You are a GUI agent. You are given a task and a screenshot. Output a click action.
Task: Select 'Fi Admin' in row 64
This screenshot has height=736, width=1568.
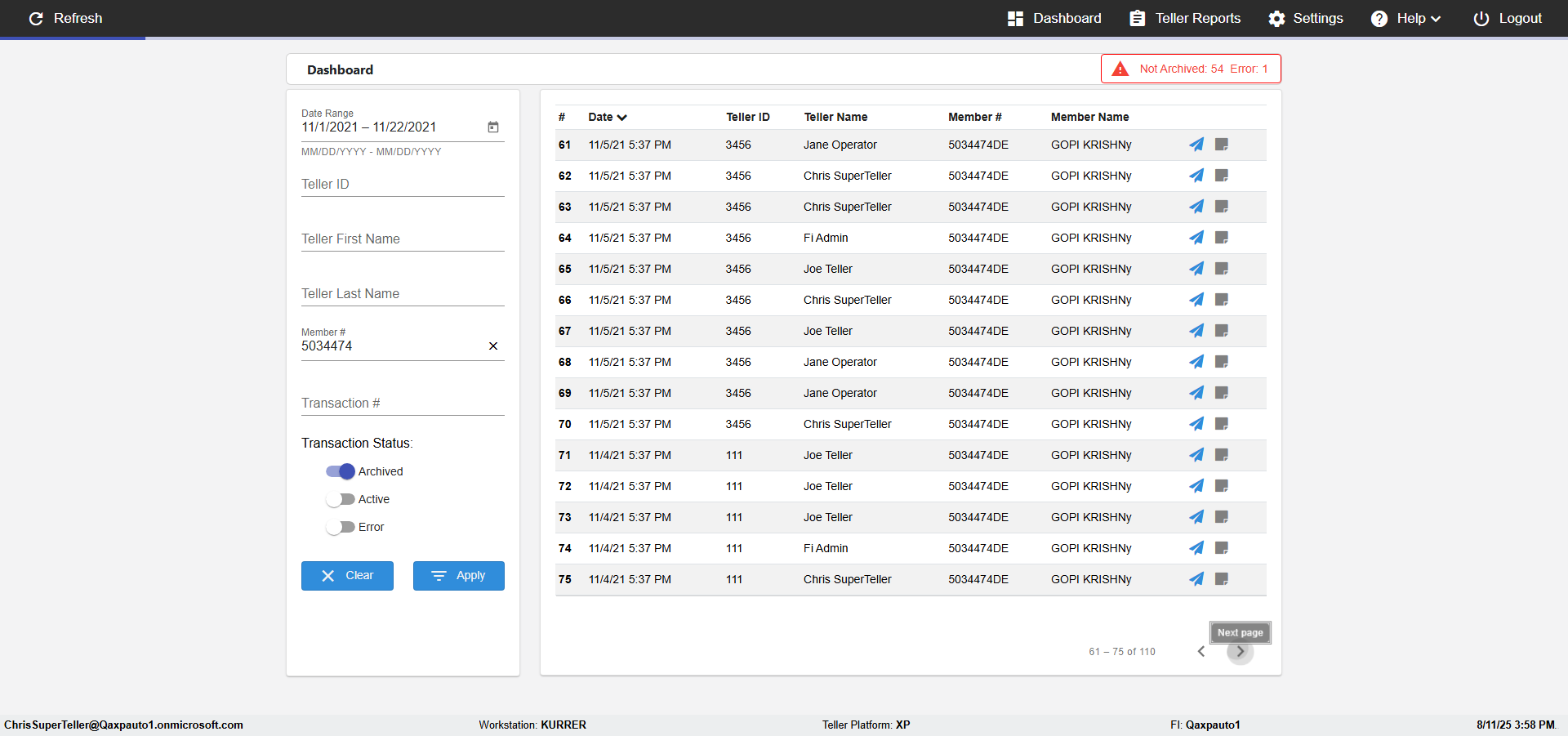[826, 238]
